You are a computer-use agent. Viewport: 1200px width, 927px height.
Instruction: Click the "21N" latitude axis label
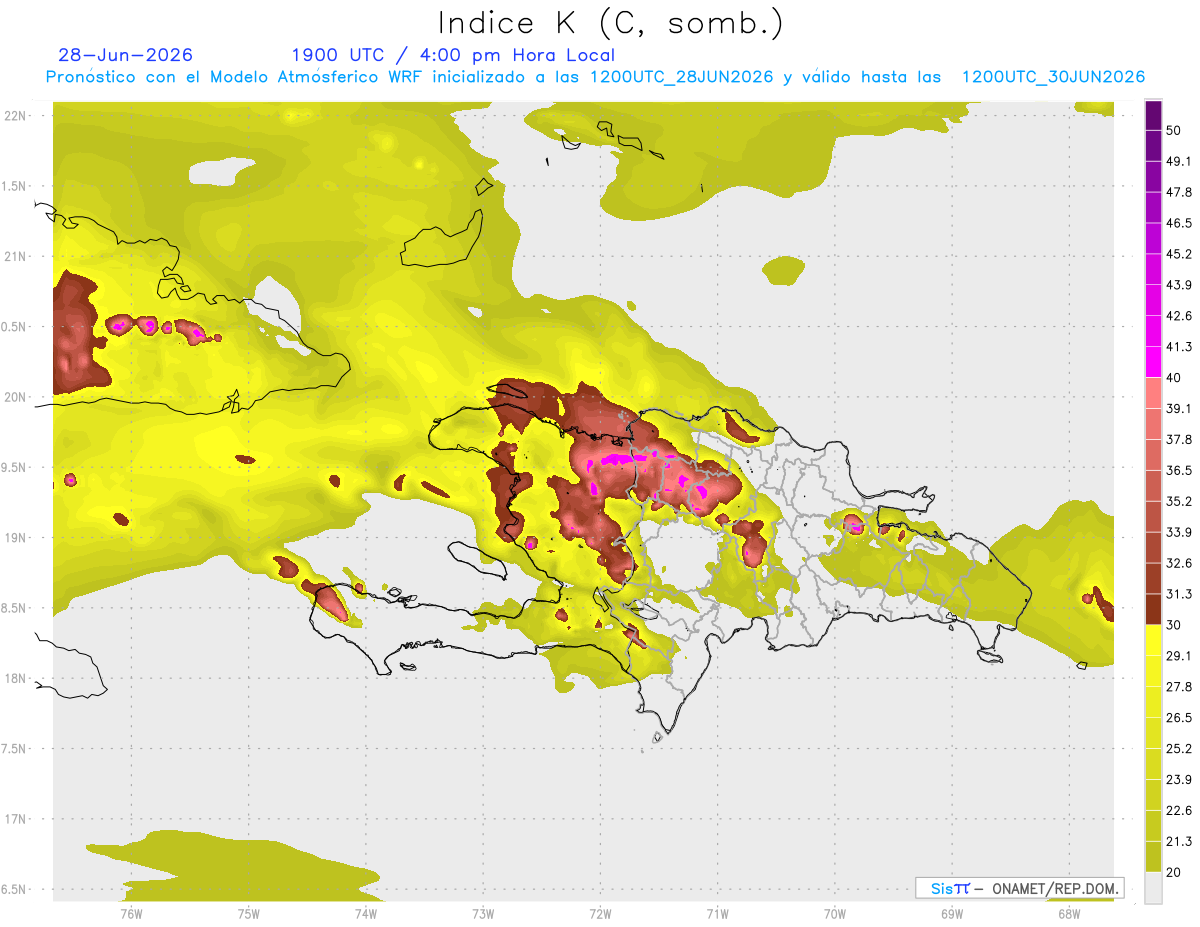click(x=15, y=257)
